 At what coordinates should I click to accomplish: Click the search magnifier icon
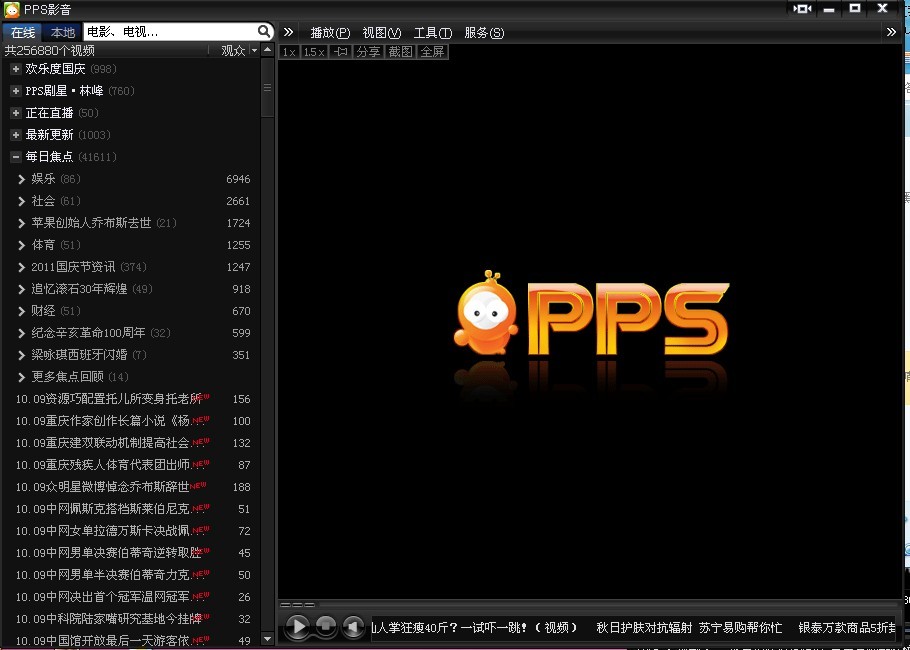click(264, 32)
